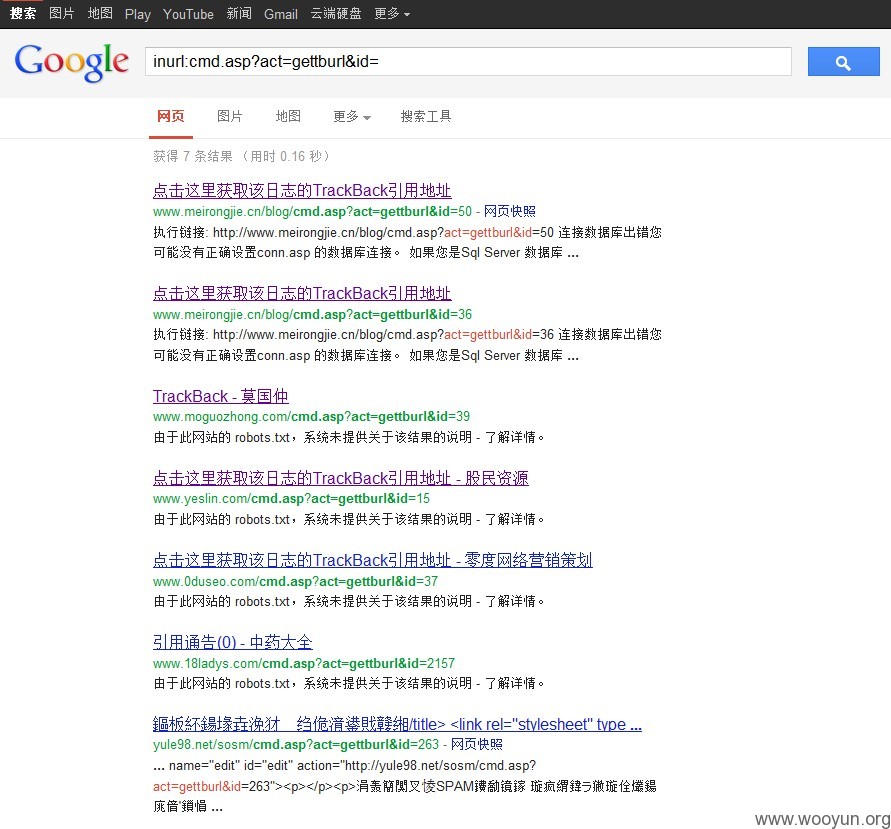
Task: Click URL www.yeslin.com/cmd.asp?act=gettburl&id=15
Action: [x=292, y=498]
